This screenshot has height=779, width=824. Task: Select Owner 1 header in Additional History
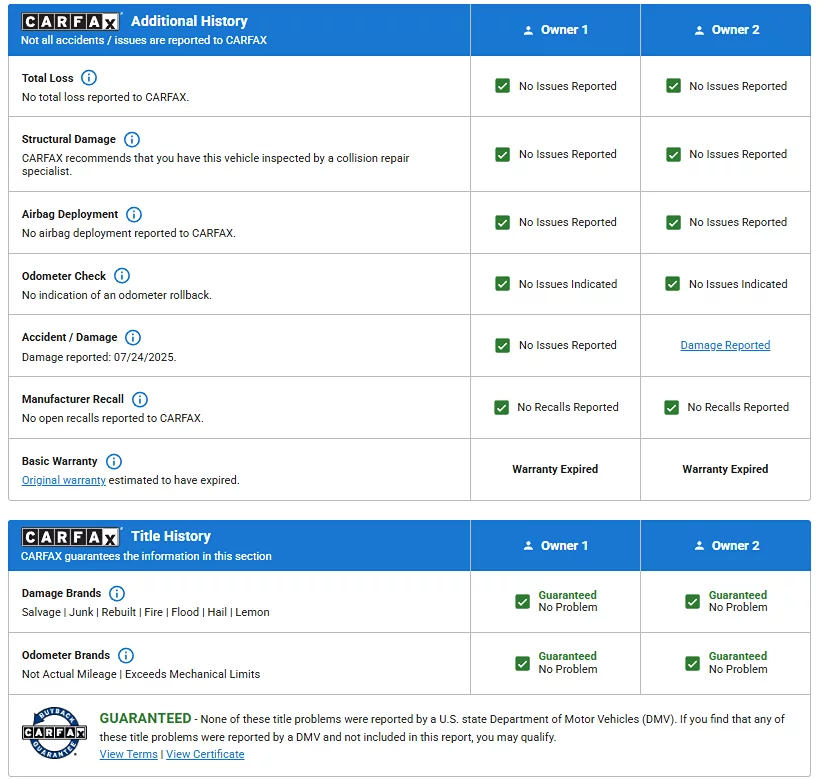tap(555, 30)
